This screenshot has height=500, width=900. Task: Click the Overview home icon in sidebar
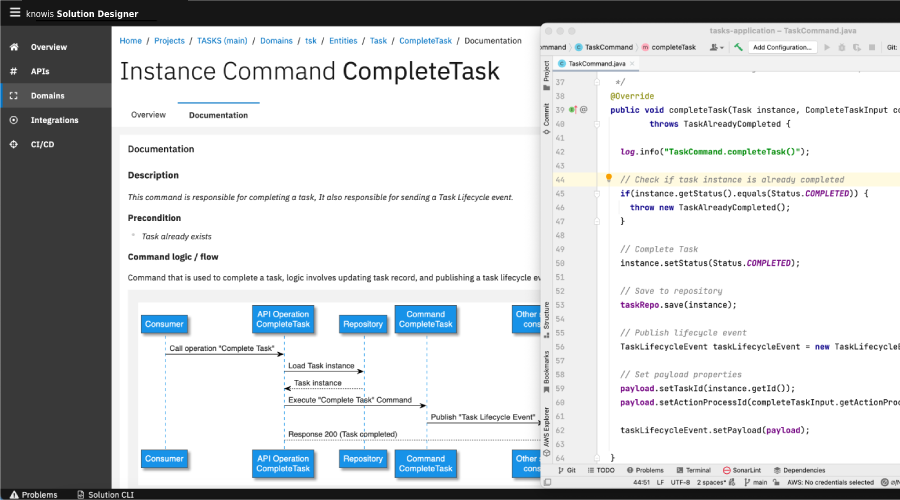pos(14,47)
